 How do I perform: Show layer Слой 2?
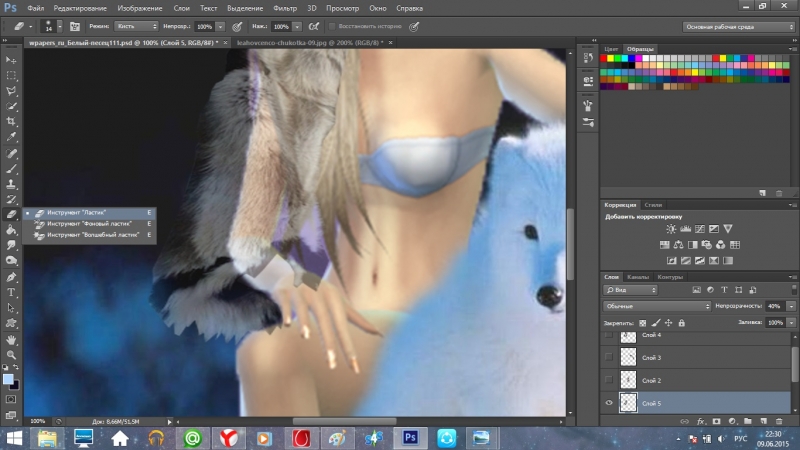[x=609, y=380]
